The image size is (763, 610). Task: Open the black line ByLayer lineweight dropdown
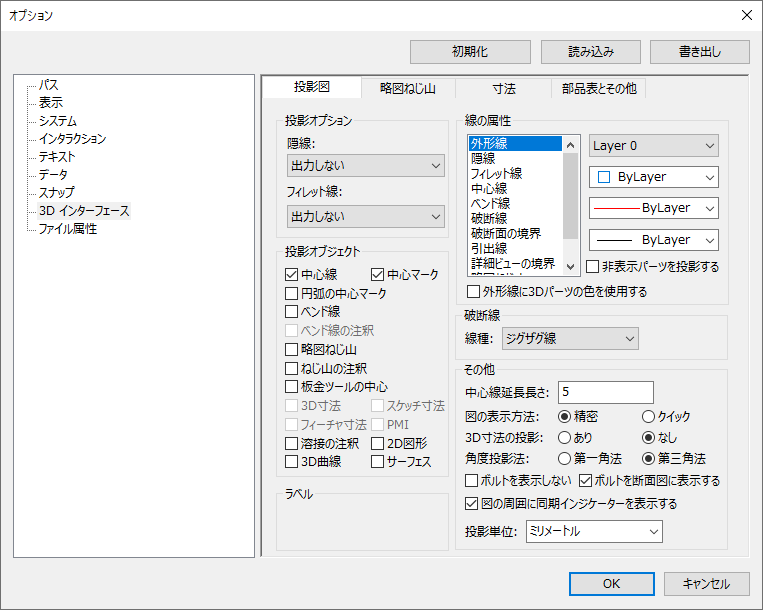coord(654,240)
